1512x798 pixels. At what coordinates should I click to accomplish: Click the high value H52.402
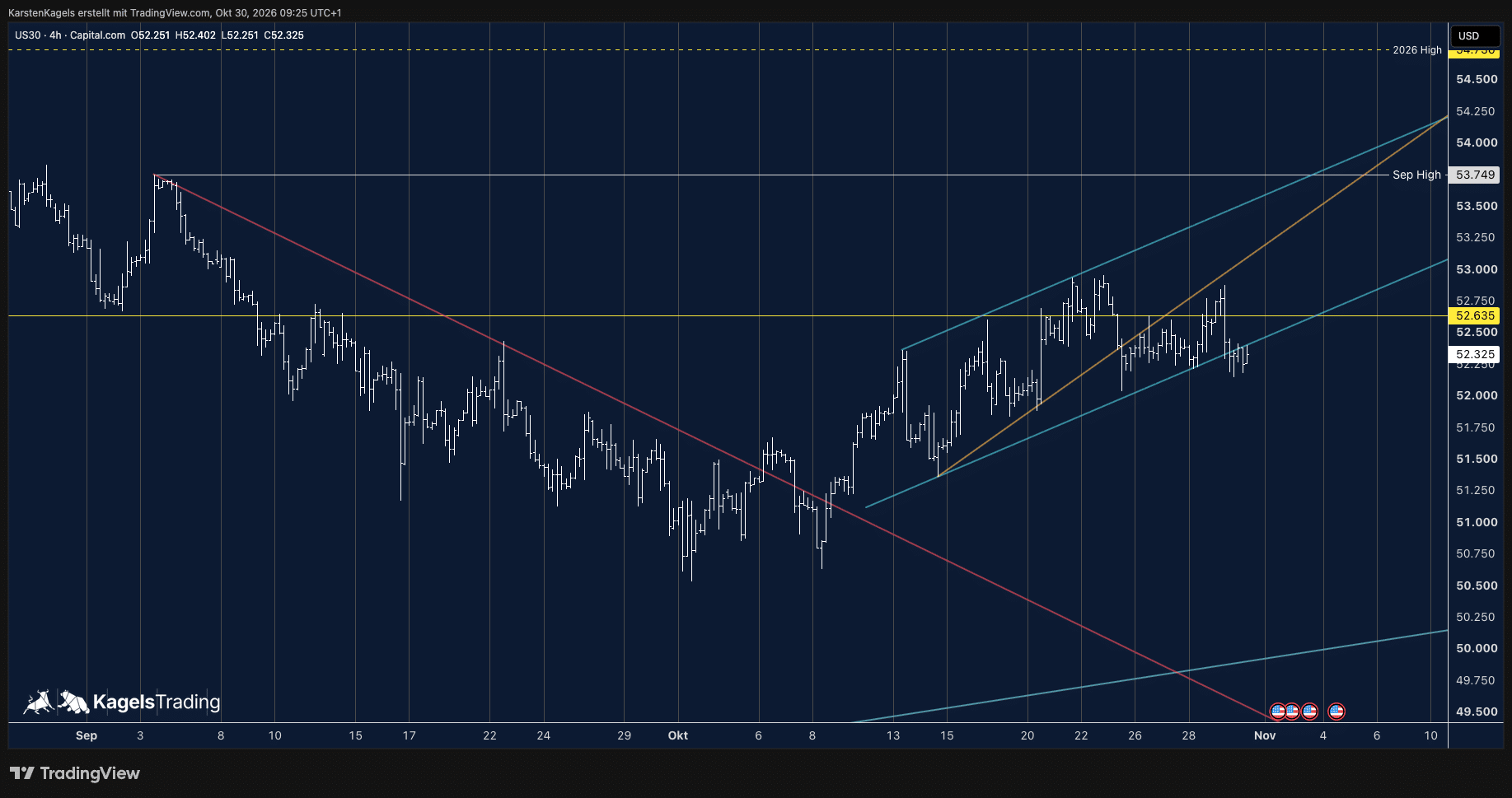(195, 35)
